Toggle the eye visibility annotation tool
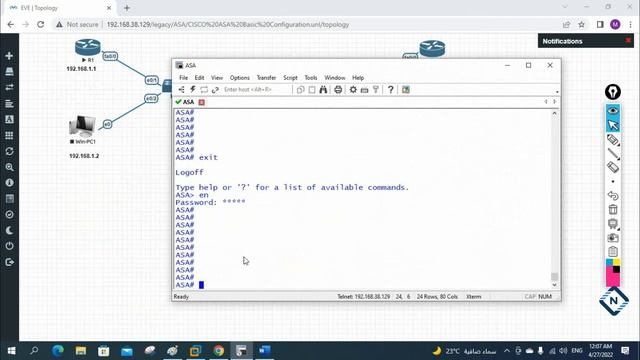640x360 pixels. pyautogui.click(x=613, y=111)
